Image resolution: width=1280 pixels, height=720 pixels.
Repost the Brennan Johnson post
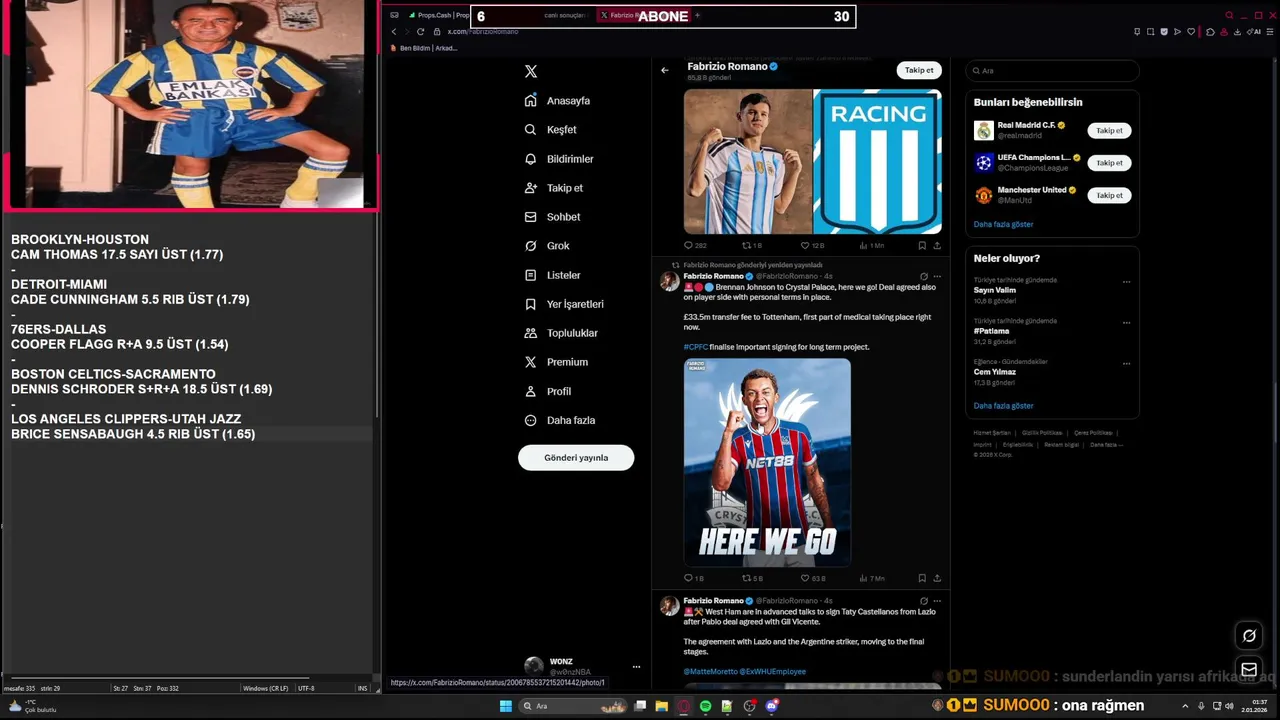pos(752,578)
